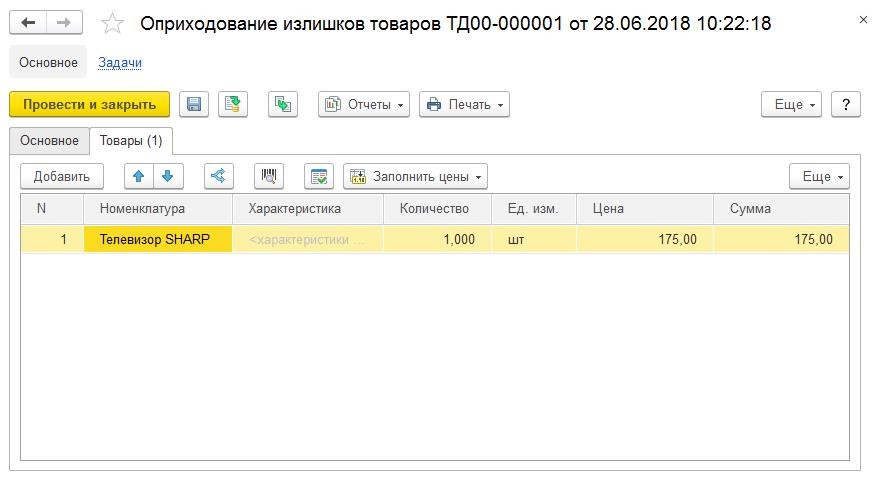Open the table toolbar Еще menu
This screenshot has height=480, width=877.
click(x=819, y=176)
